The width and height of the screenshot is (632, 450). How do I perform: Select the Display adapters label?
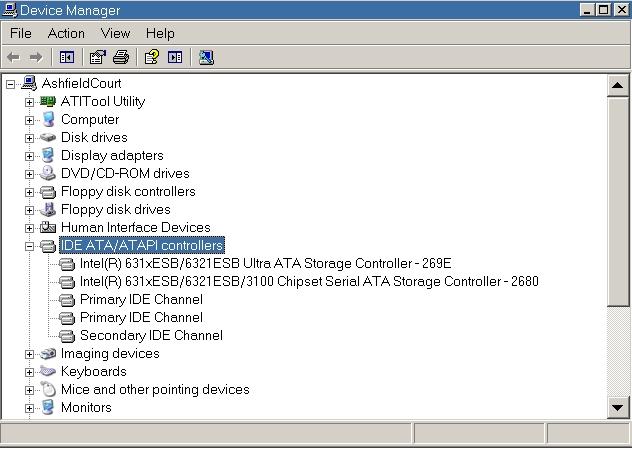[112, 155]
